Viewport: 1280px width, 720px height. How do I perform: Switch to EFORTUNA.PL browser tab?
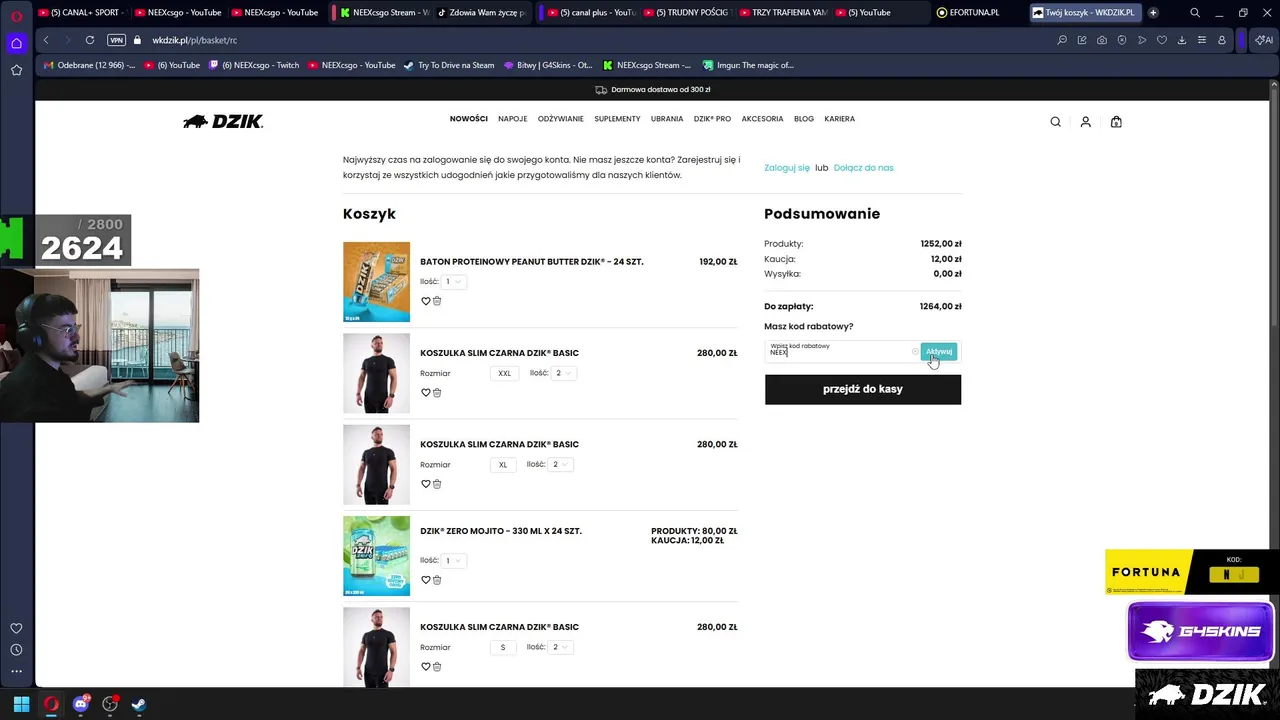coord(975,13)
